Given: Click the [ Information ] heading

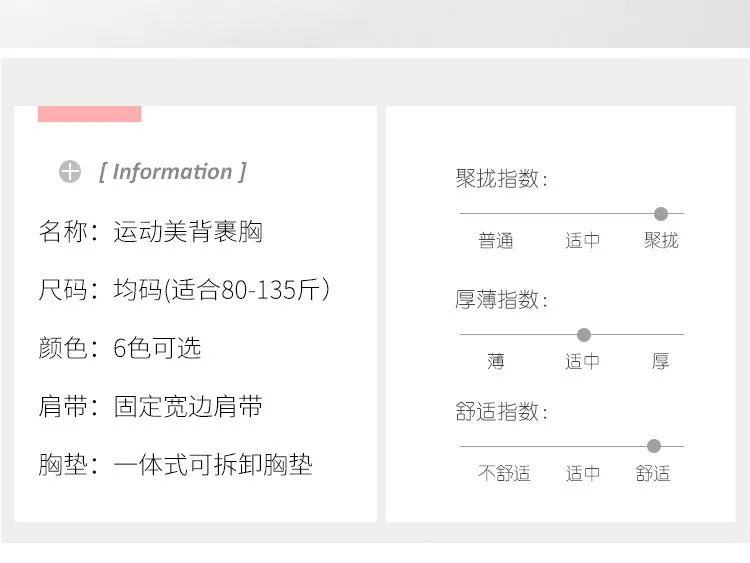Looking at the screenshot, I should click(x=172, y=172).
